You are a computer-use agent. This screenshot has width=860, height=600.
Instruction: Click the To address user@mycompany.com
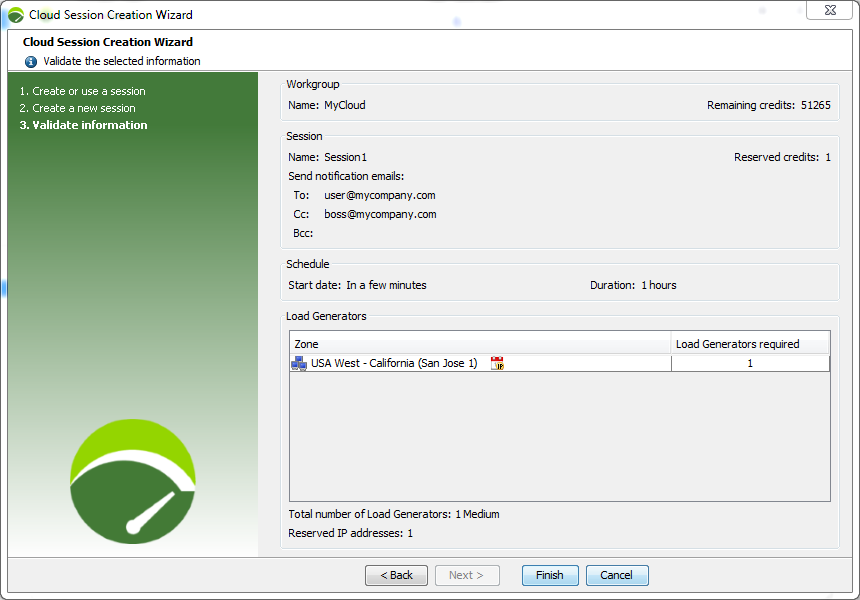pos(380,195)
